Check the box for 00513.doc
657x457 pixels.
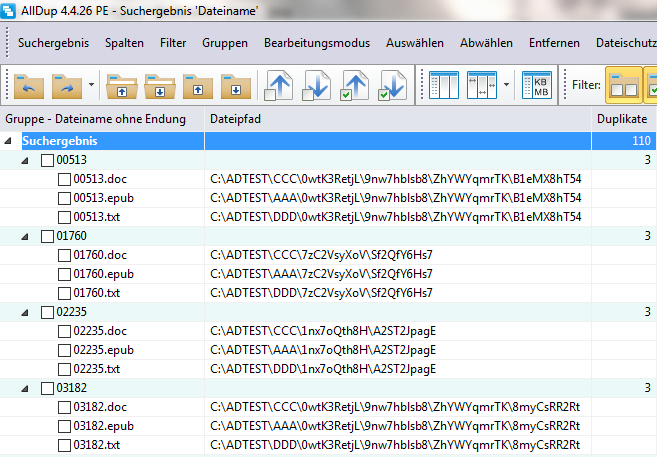[x=64, y=179]
